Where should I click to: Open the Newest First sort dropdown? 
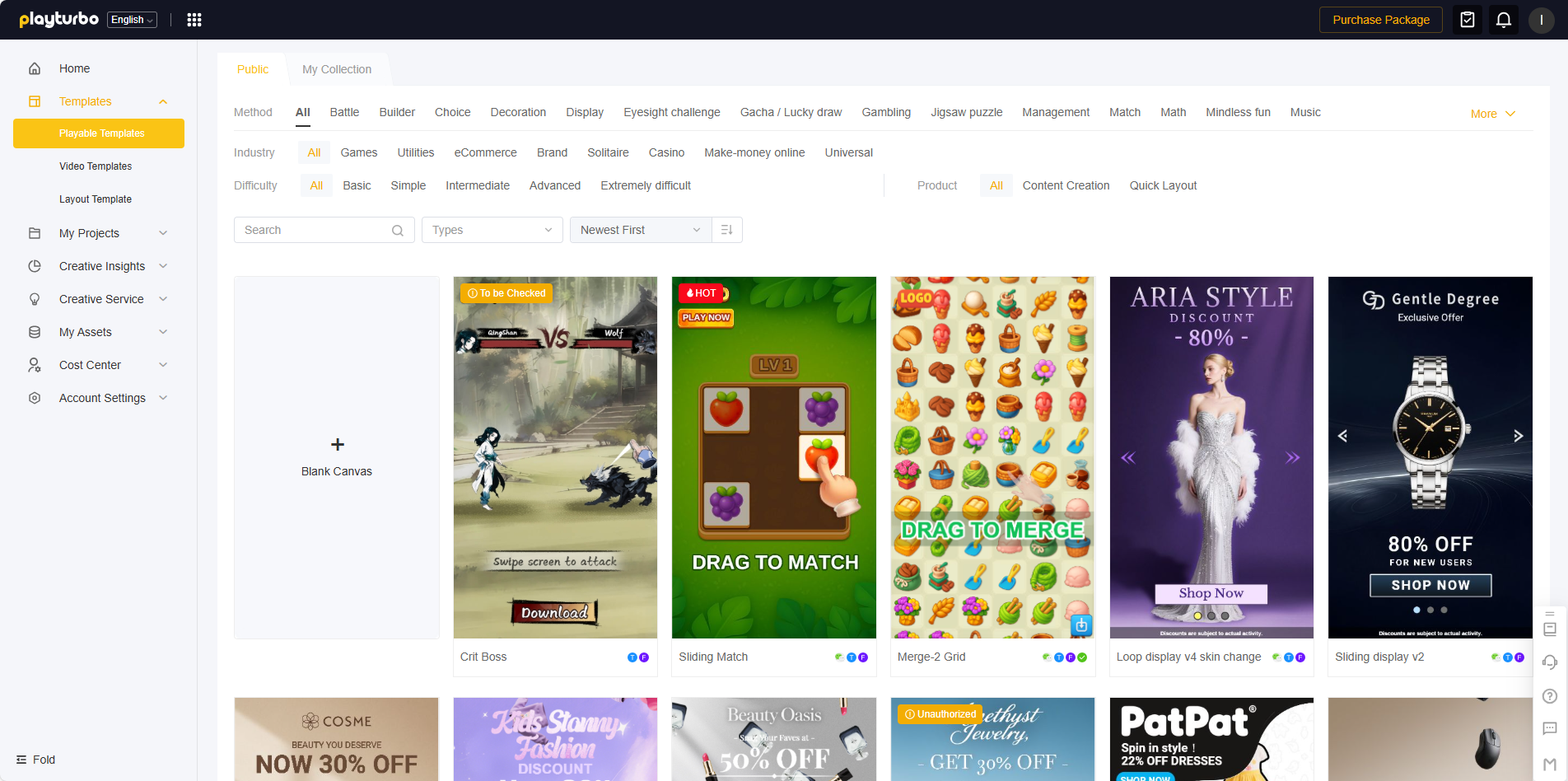tap(640, 230)
